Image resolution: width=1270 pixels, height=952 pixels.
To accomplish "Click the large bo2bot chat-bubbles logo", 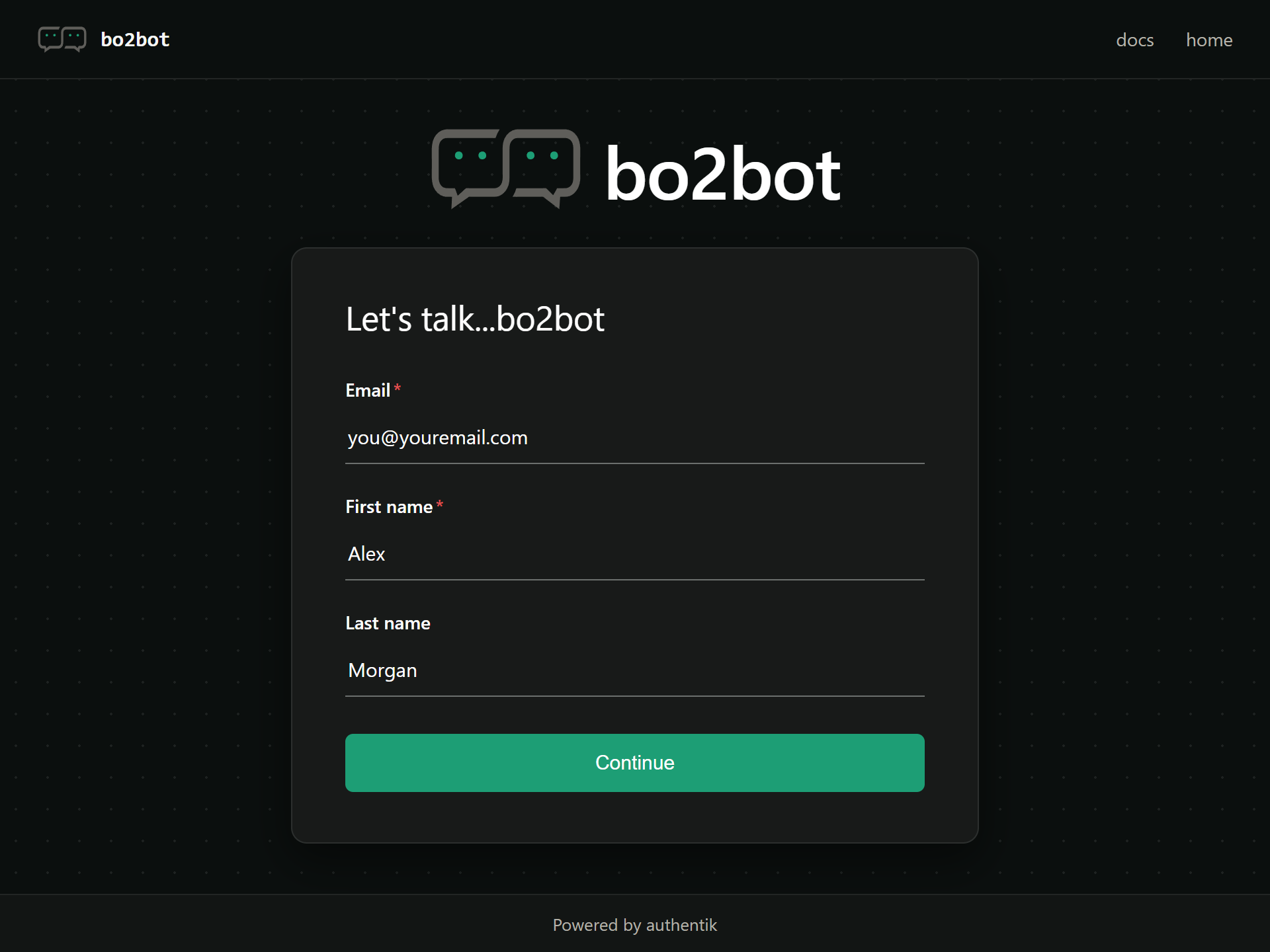I will point(506,169).
